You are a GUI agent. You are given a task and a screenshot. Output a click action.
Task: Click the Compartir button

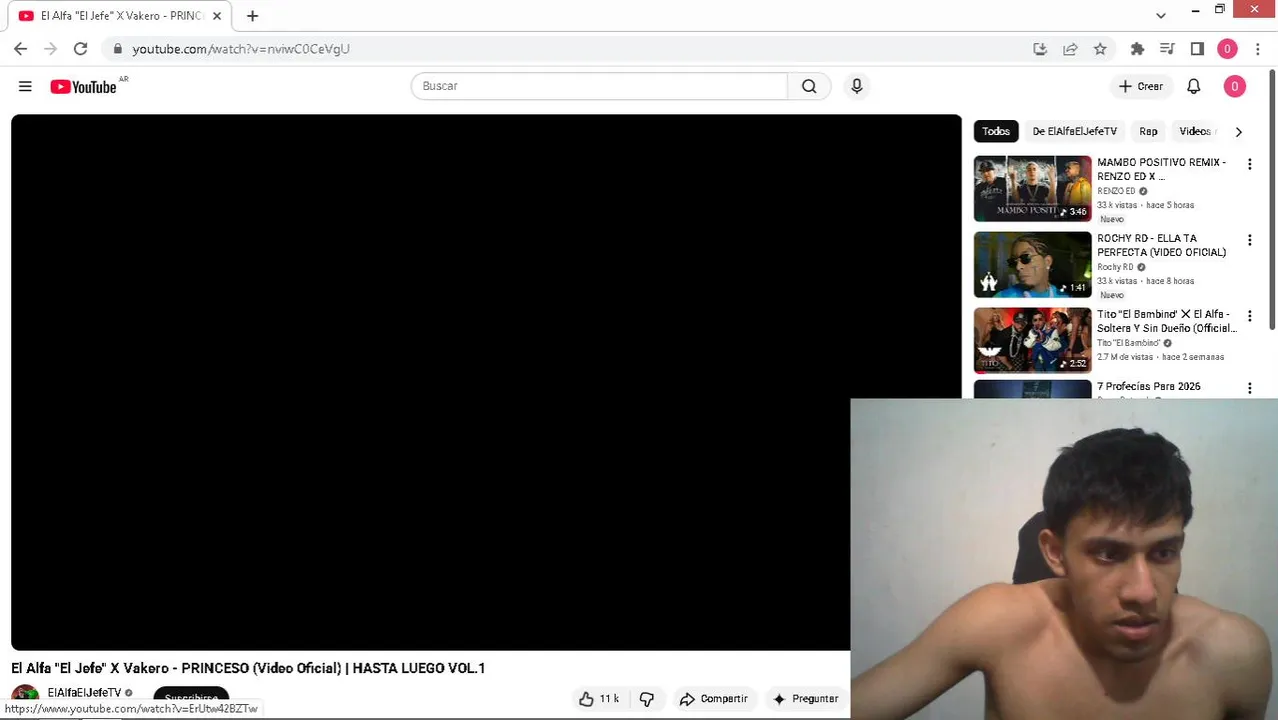tap(713, 698)
